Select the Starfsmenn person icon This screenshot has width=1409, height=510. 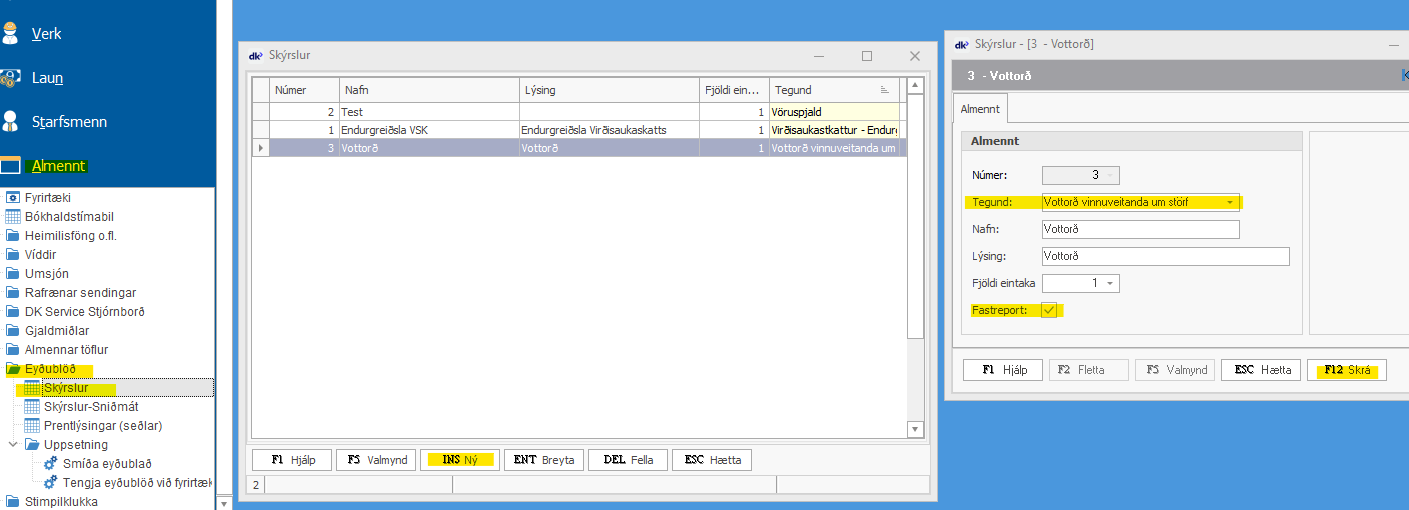click(x=11, y=121)
